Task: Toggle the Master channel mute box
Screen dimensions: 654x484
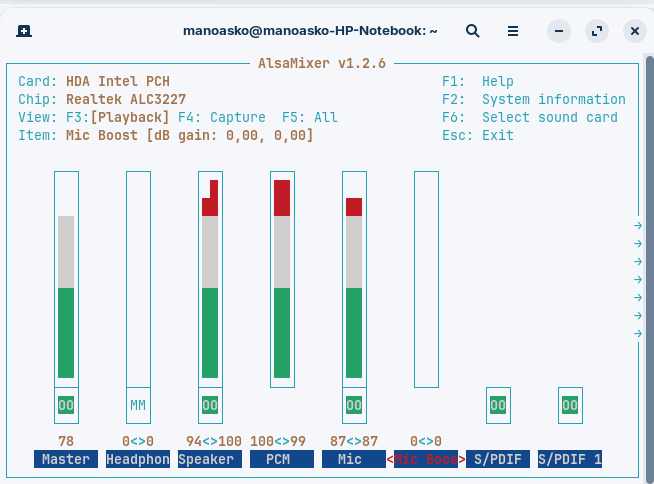Action: coord(66,405)
